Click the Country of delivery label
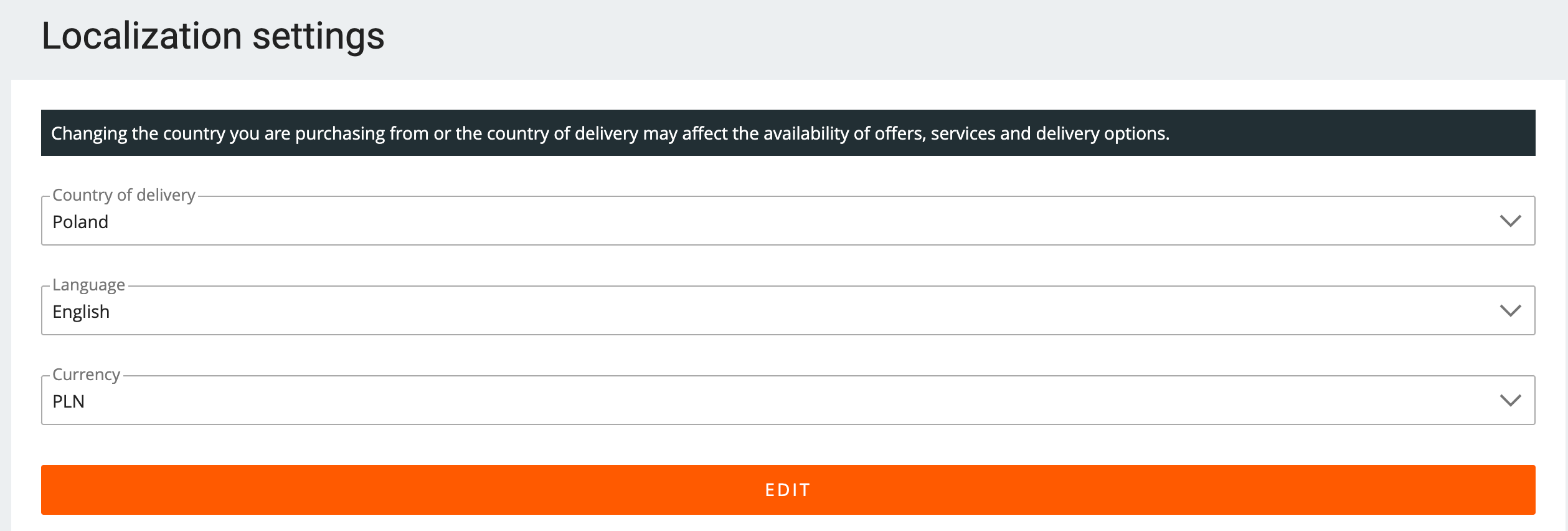Image resolution: width=1568 pixels, height=531 pixels. tap(124, 195)
